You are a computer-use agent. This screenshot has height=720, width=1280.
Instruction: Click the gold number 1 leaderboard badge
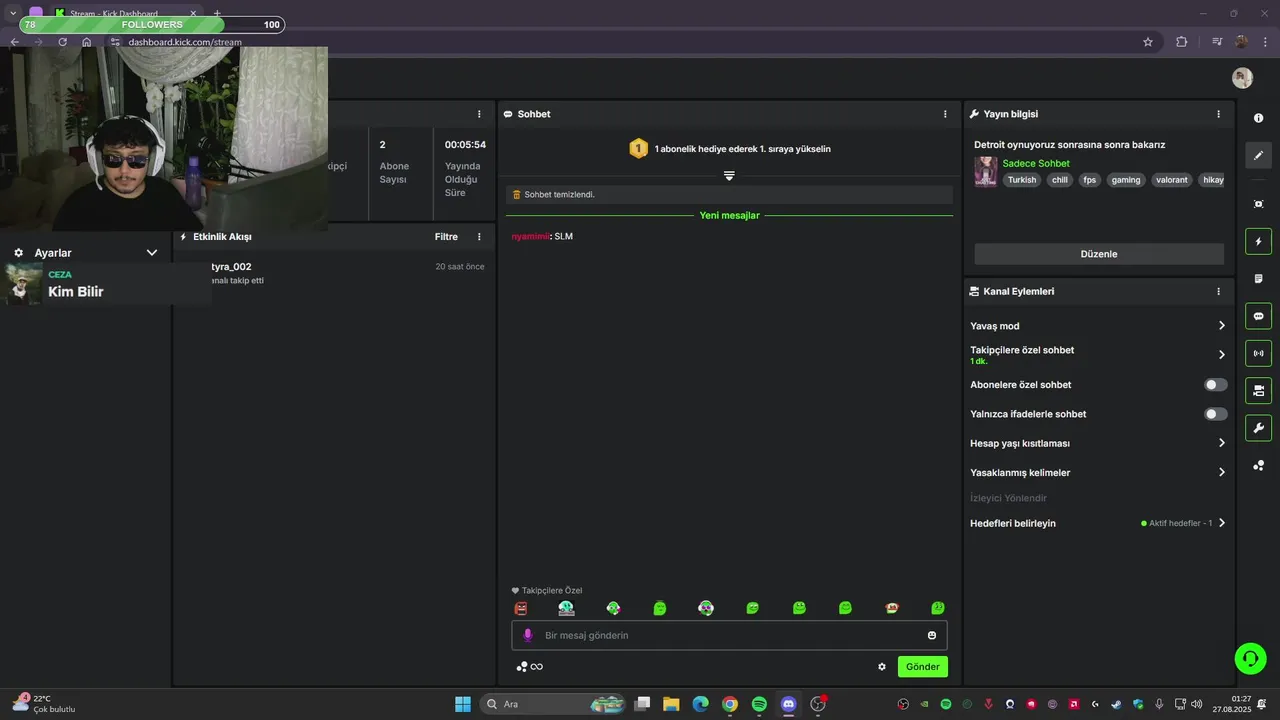tap(638, 149)
